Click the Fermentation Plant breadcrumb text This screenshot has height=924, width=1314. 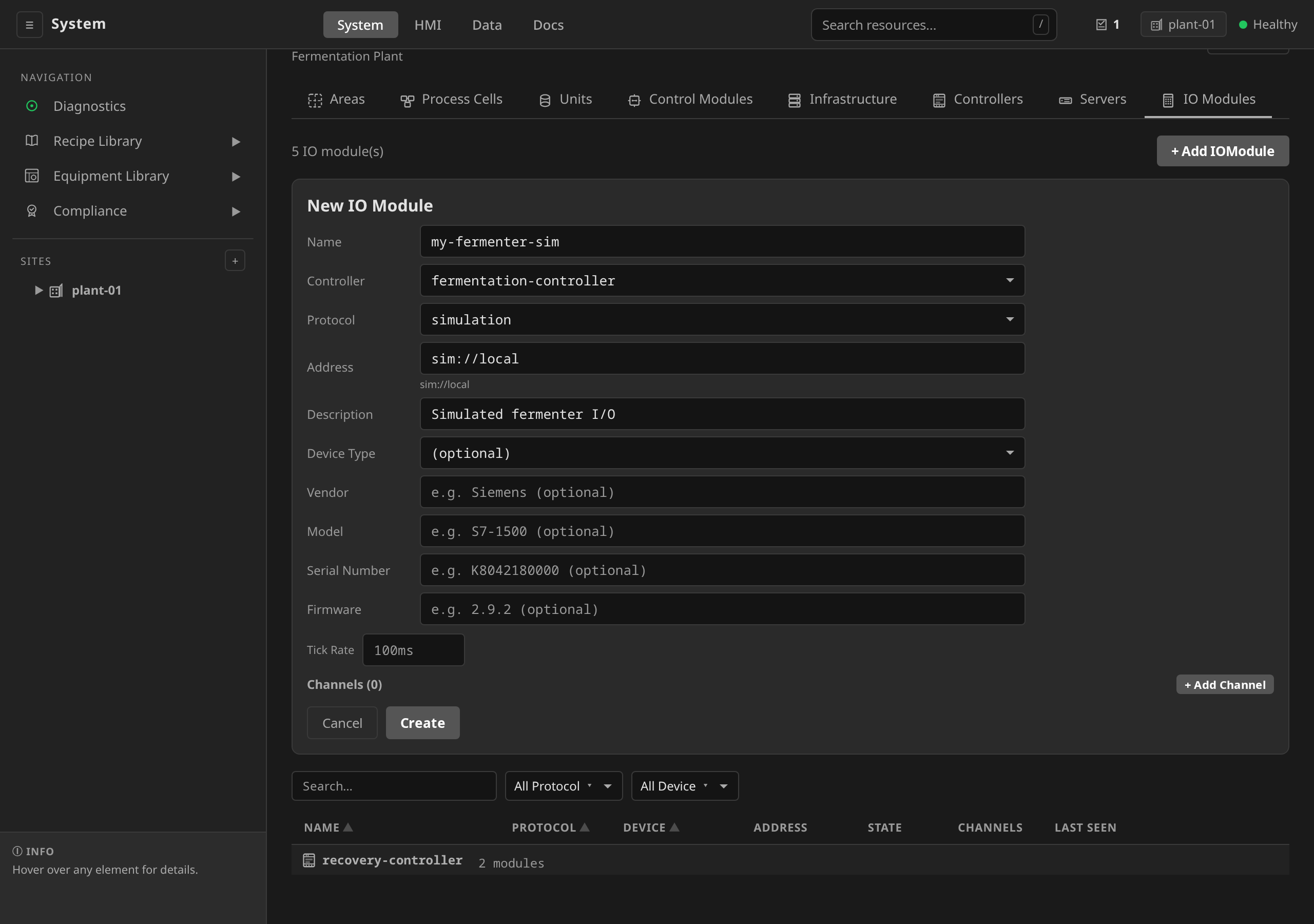(x=347, y=56)
